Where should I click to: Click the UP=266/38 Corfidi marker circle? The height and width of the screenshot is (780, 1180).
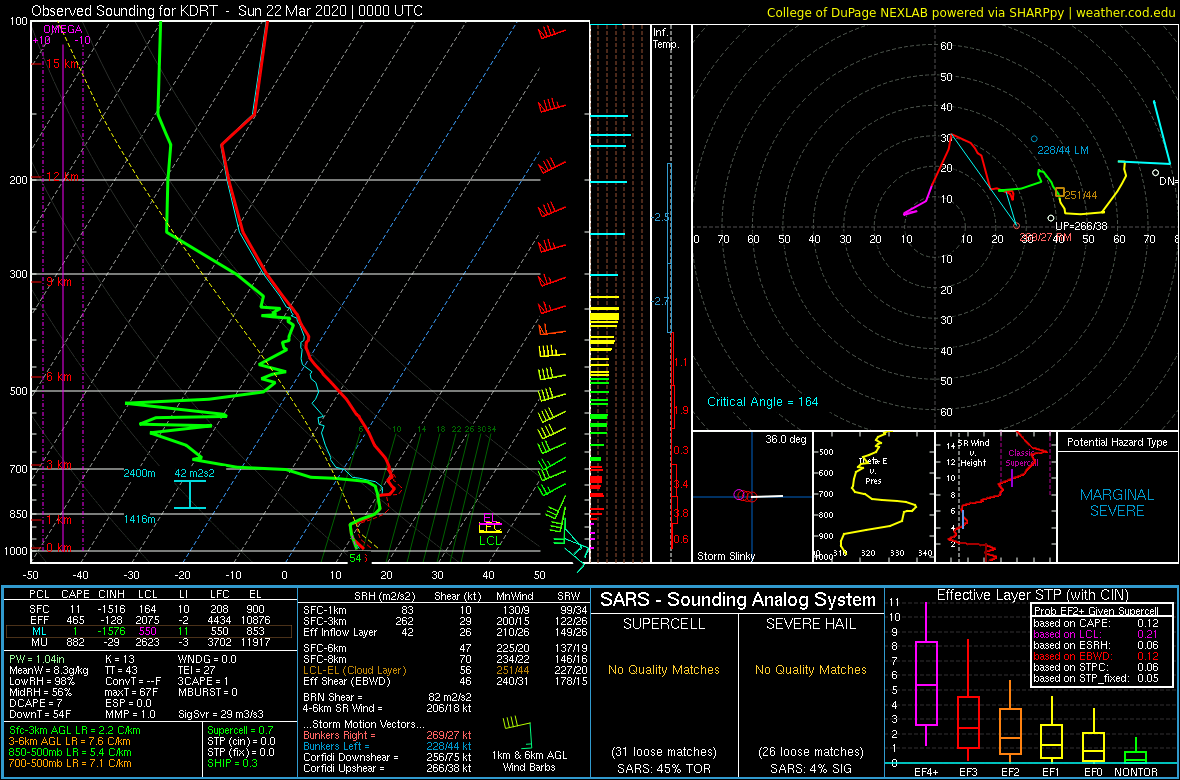[1051, 218]
